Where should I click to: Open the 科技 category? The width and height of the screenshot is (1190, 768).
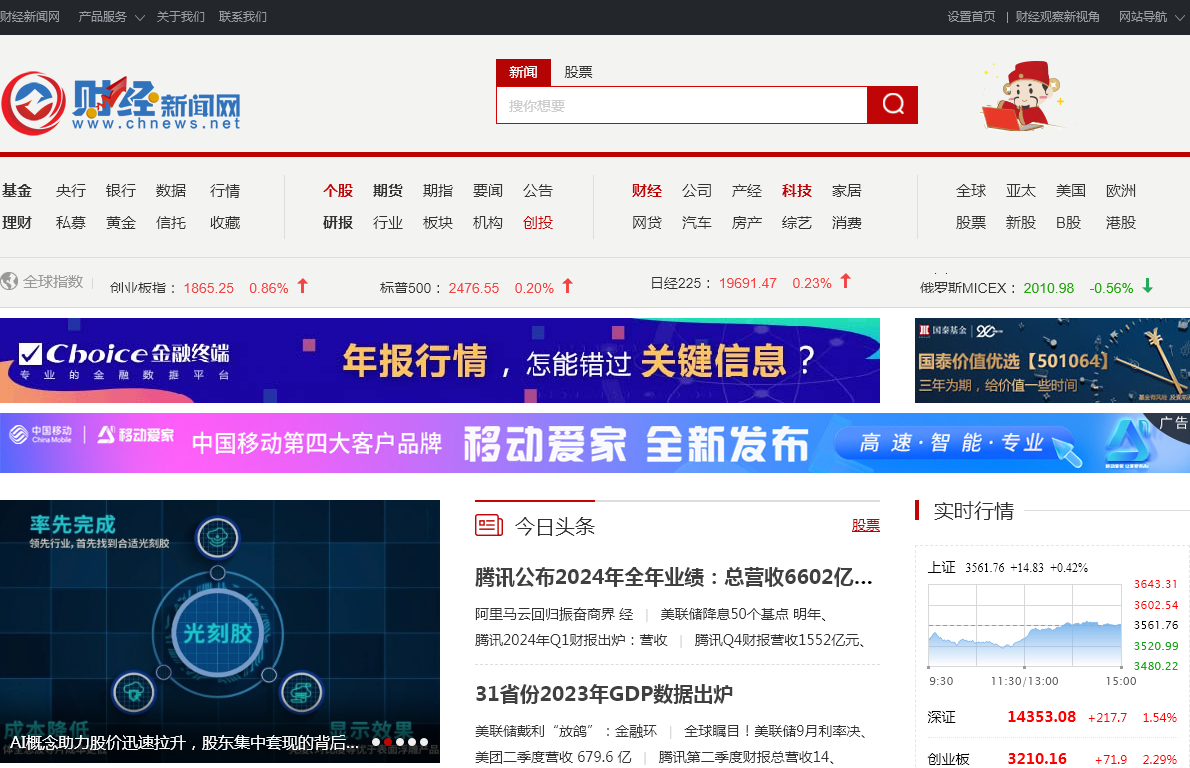797,190
